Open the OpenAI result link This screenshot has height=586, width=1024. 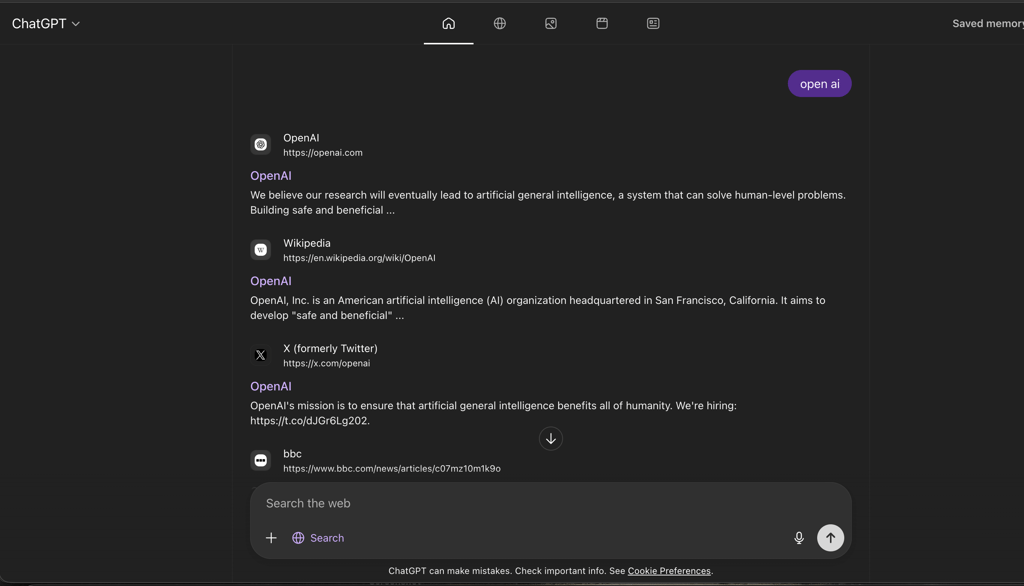coord(270,175)
